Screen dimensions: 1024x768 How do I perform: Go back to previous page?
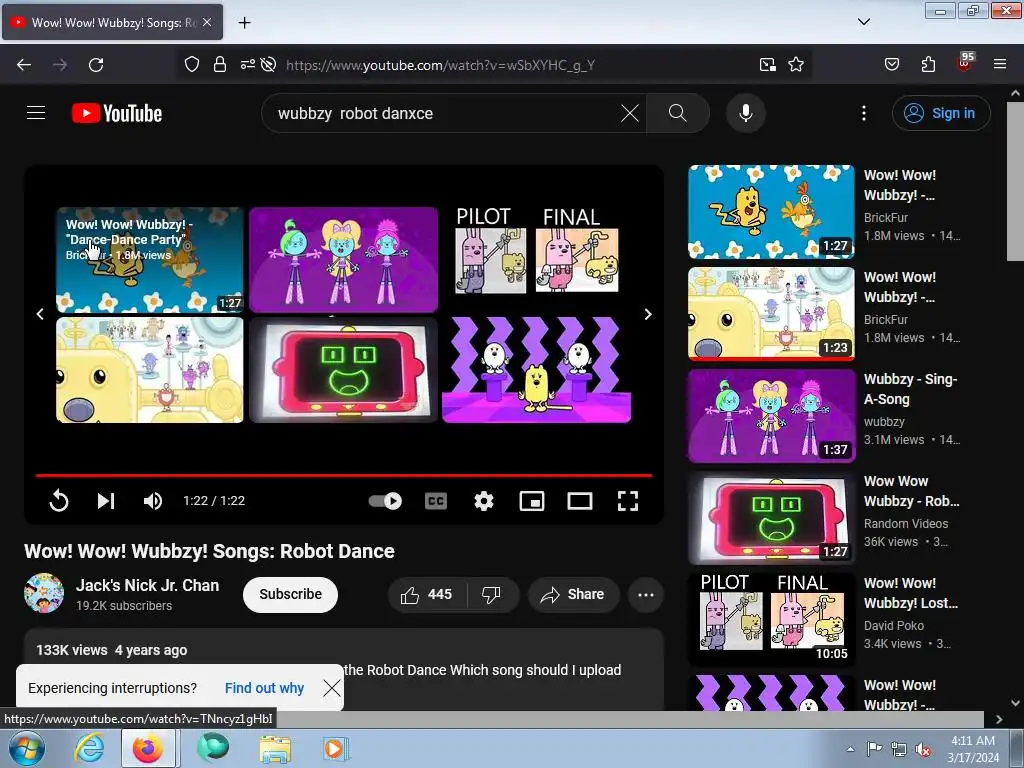tap(24, 65)
